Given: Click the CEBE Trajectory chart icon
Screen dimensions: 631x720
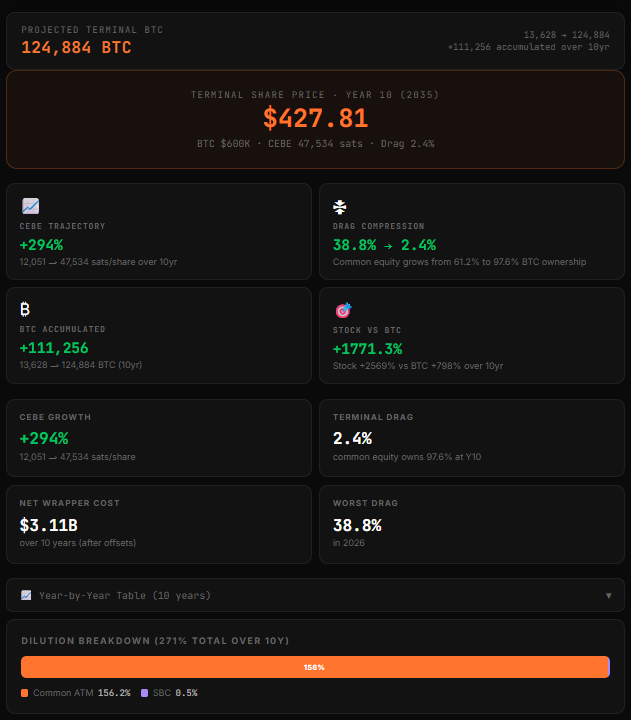Looking at the screenshot, I should 30,206.
